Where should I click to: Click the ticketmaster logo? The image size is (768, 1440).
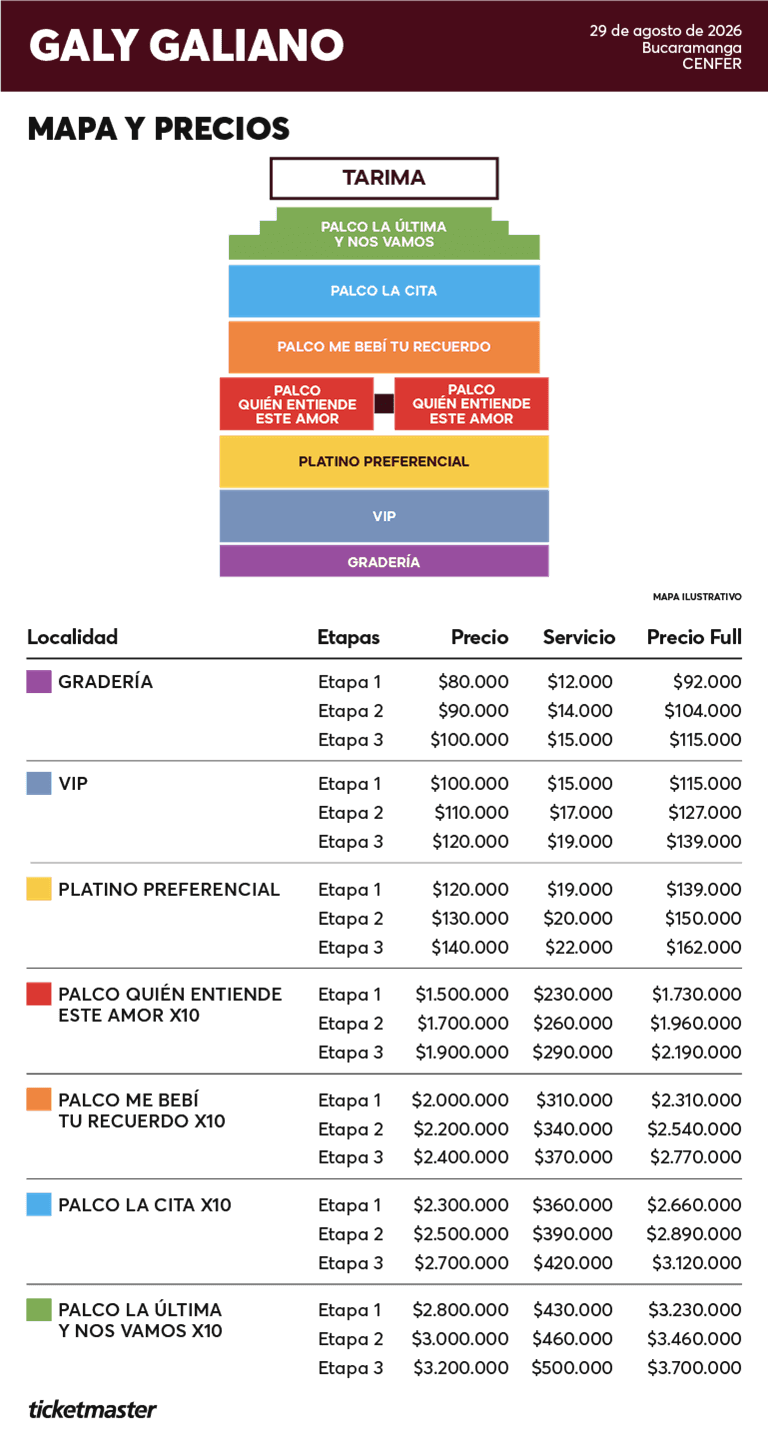pyautogui.click(x=92, y=1411)
